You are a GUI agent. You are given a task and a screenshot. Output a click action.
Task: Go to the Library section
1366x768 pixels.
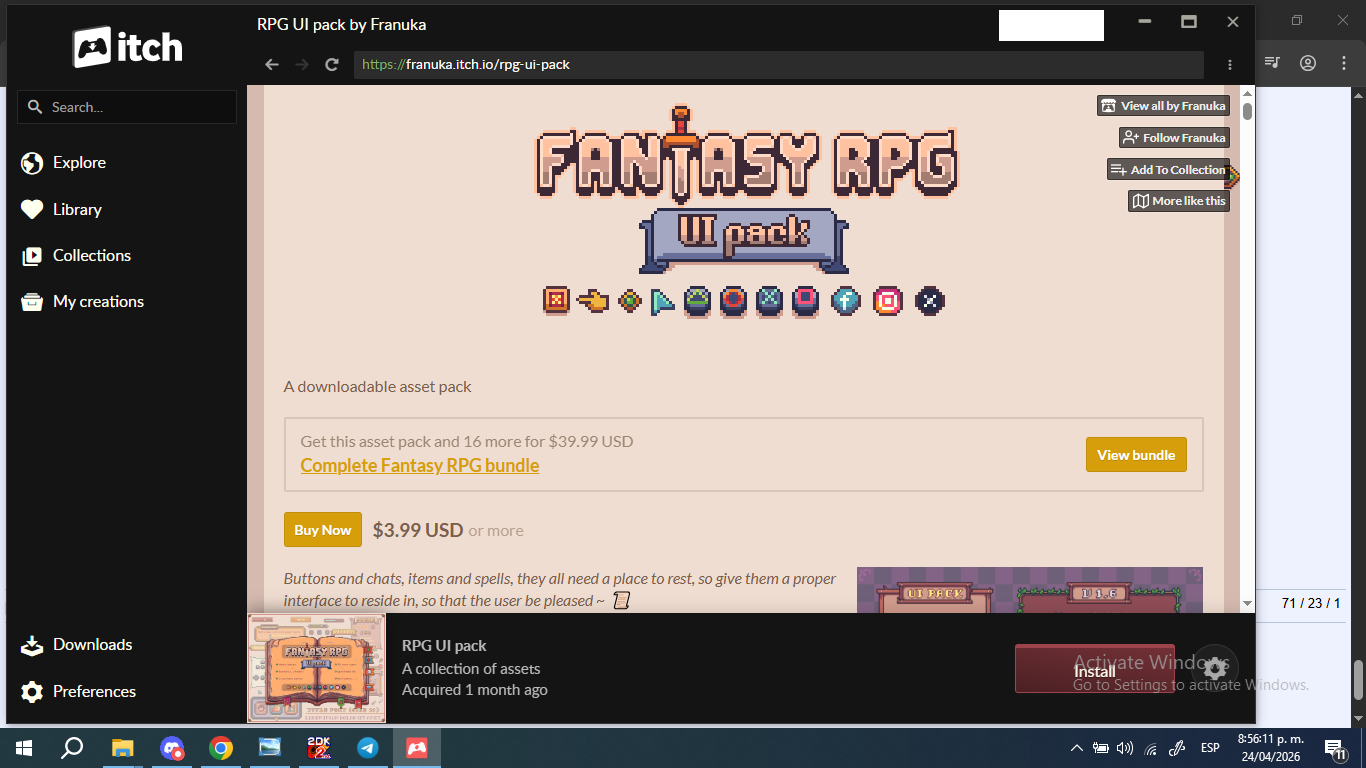(62, 209)
